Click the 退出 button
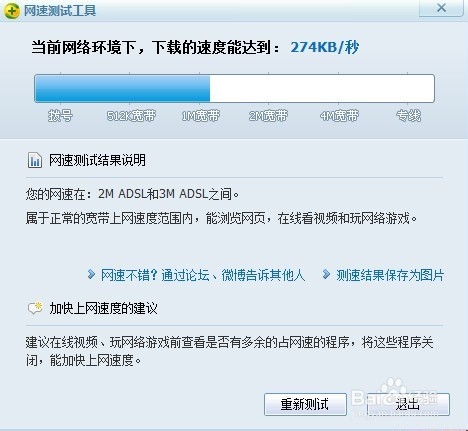The image size is (468, 431). coord(408,404)
